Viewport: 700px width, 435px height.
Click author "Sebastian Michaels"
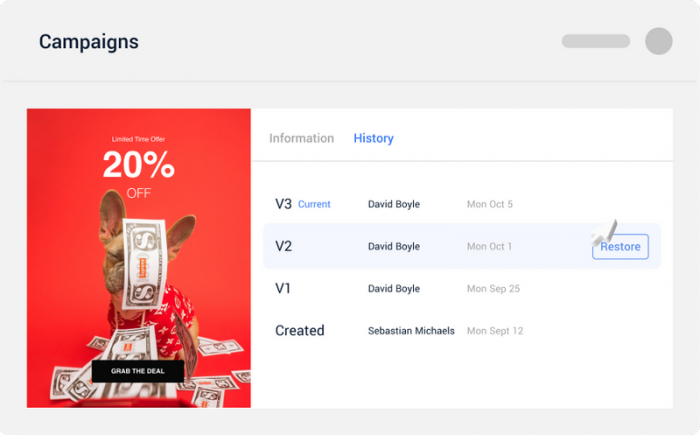coord(411,330)
